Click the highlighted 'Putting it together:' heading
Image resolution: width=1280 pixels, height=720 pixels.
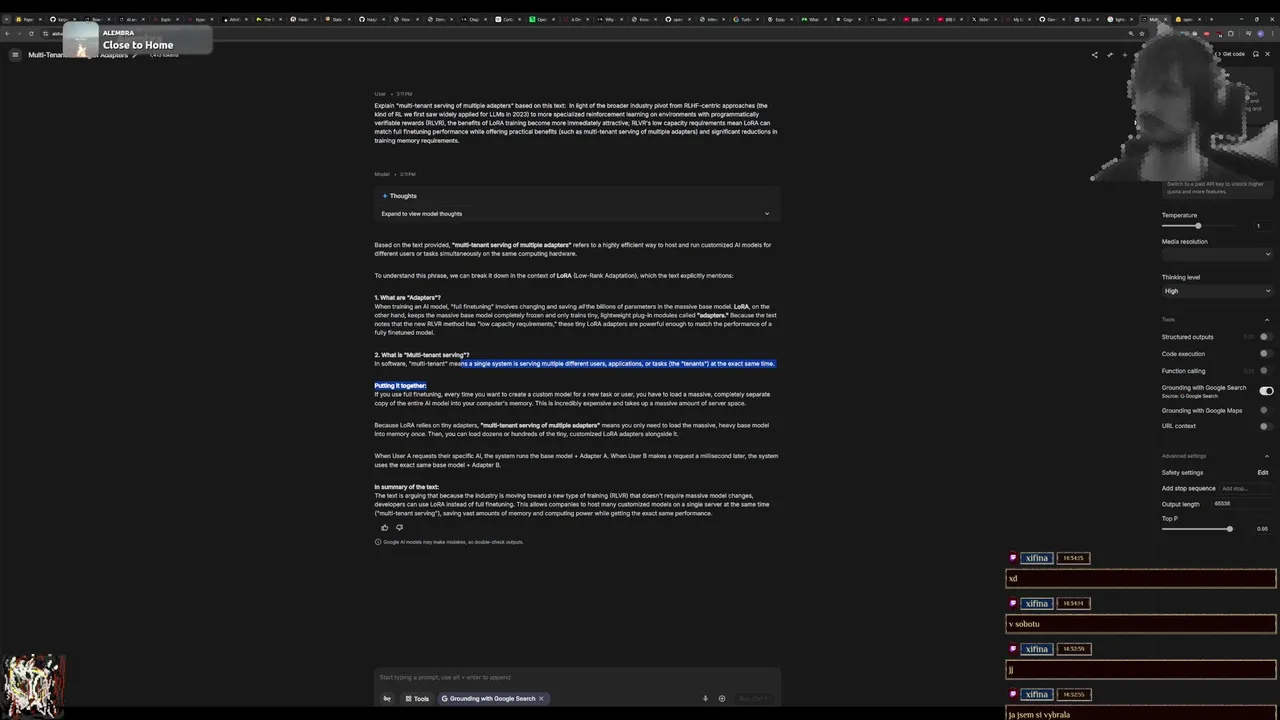[x=400, y=386]
